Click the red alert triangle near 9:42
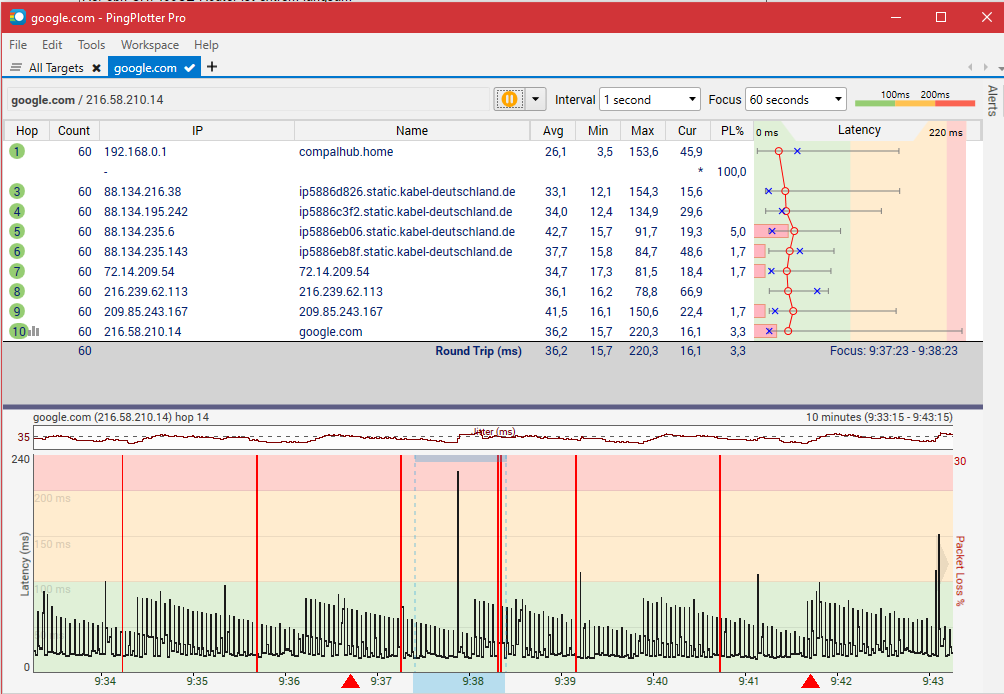The width and height of the screenshot is (1004, 694). click(811, 681)
